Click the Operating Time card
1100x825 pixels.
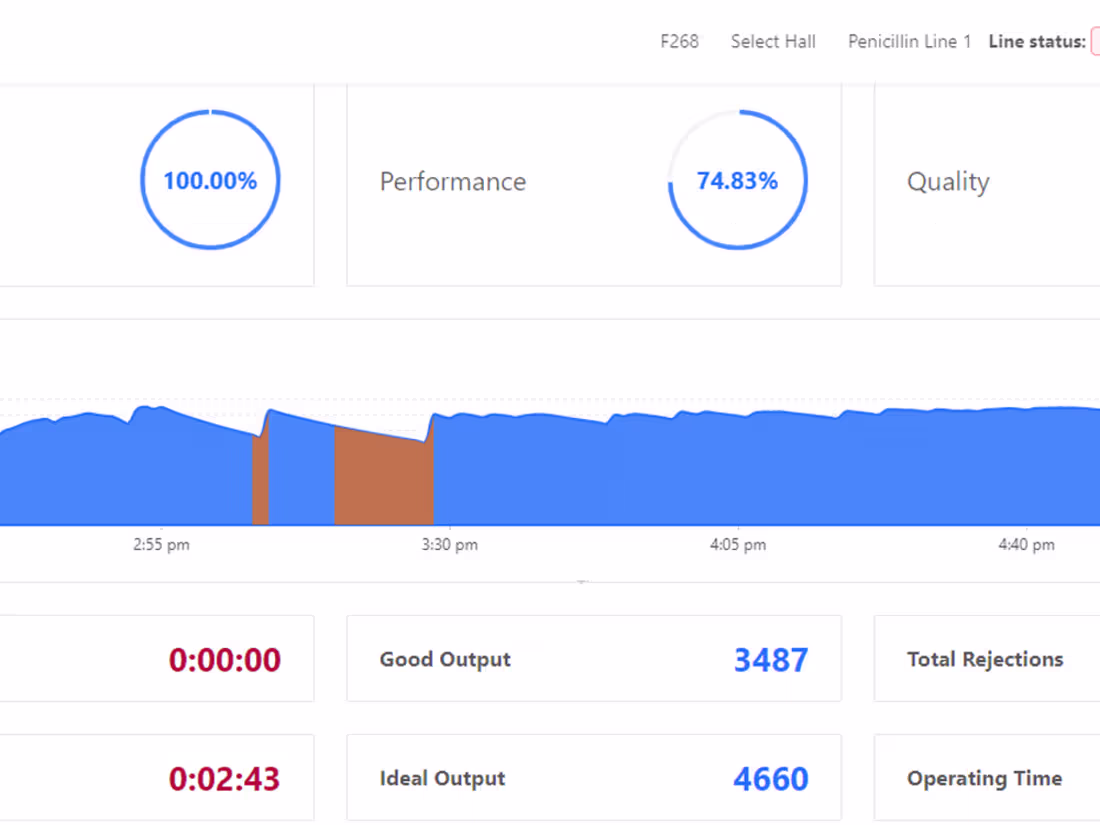tap(985, 778)
